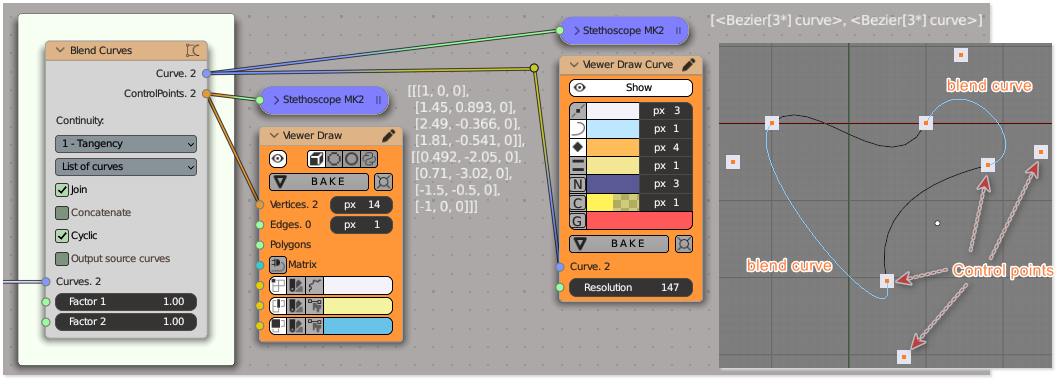Click the pencil icon on Viewer Draw Curve
This screenshot has width=1060, height=380.
[689, 64]
